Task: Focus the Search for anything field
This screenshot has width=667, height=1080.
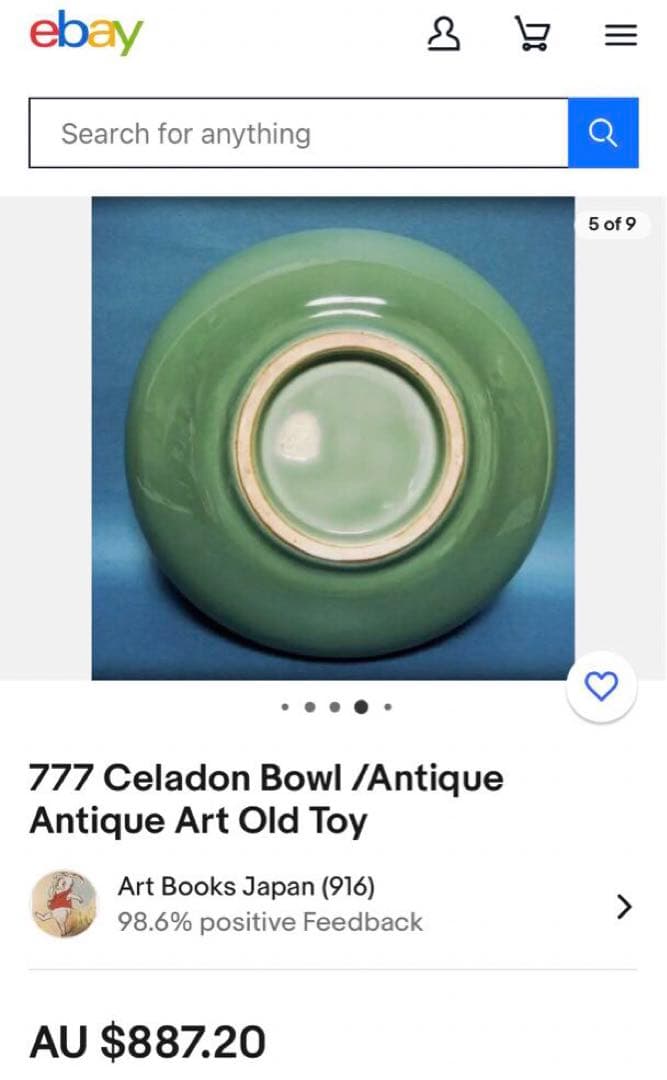Action: [x=298, y=132]
